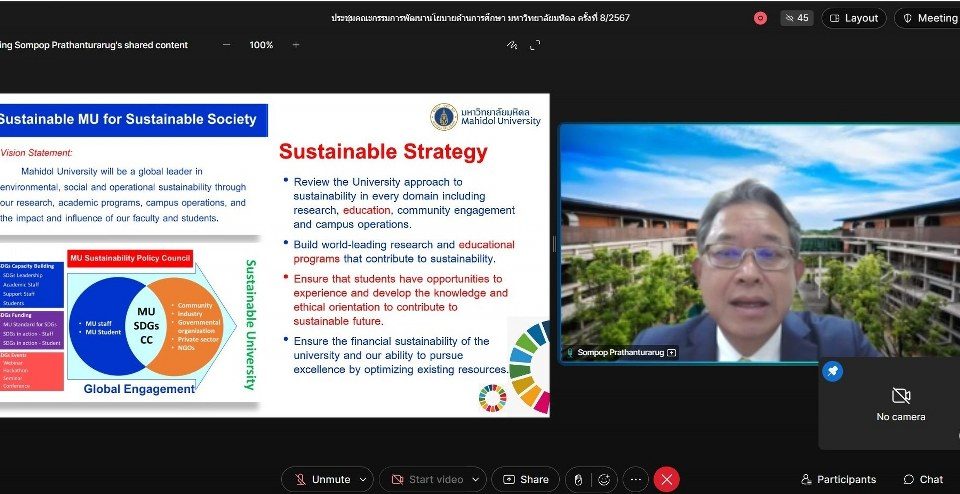The image size is (960, 494).
Task: Click the people icon beside Participants
Action: click(x=806, y=479)
